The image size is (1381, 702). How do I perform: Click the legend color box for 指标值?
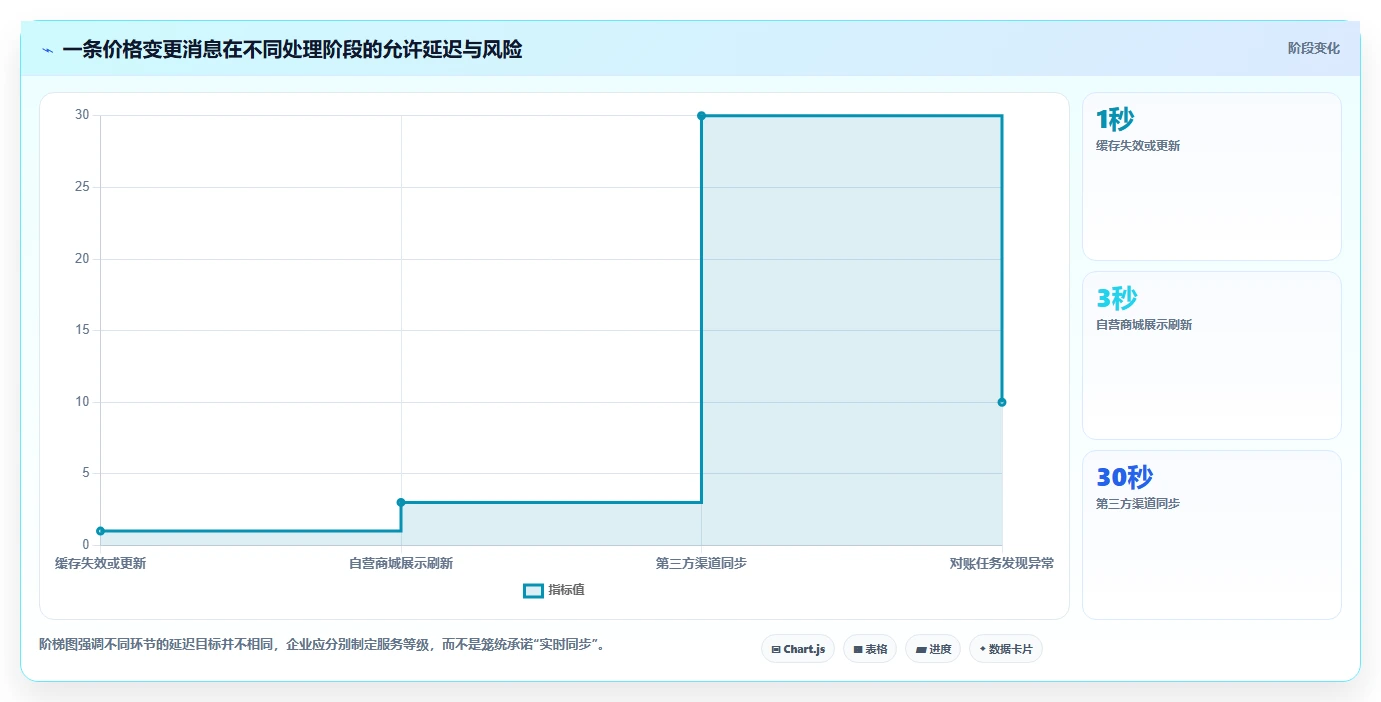(x=533, y=591)
